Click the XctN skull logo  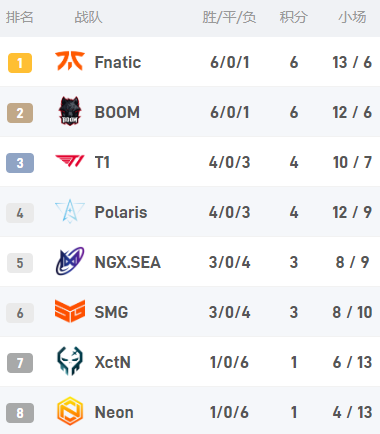coord(70,361)
